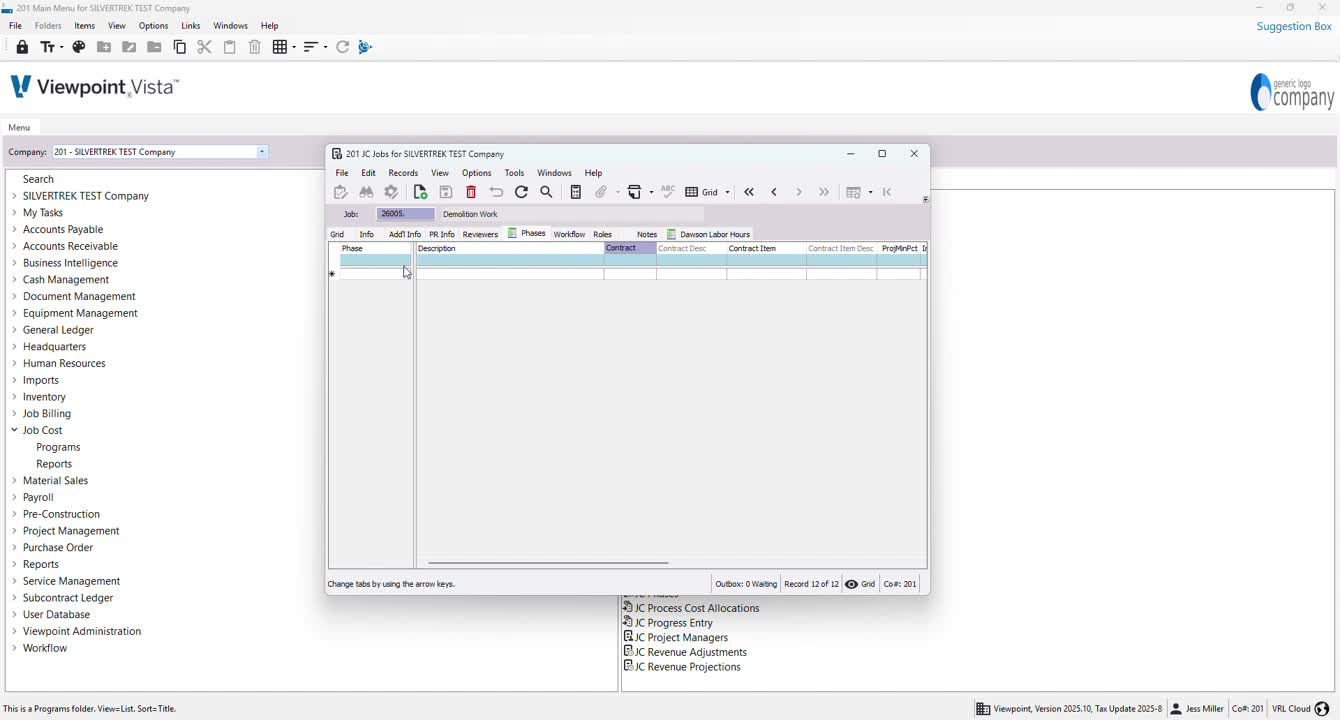Open the grid view icon in main toolbar
1340x720 pixels.
tap(284, 47)
